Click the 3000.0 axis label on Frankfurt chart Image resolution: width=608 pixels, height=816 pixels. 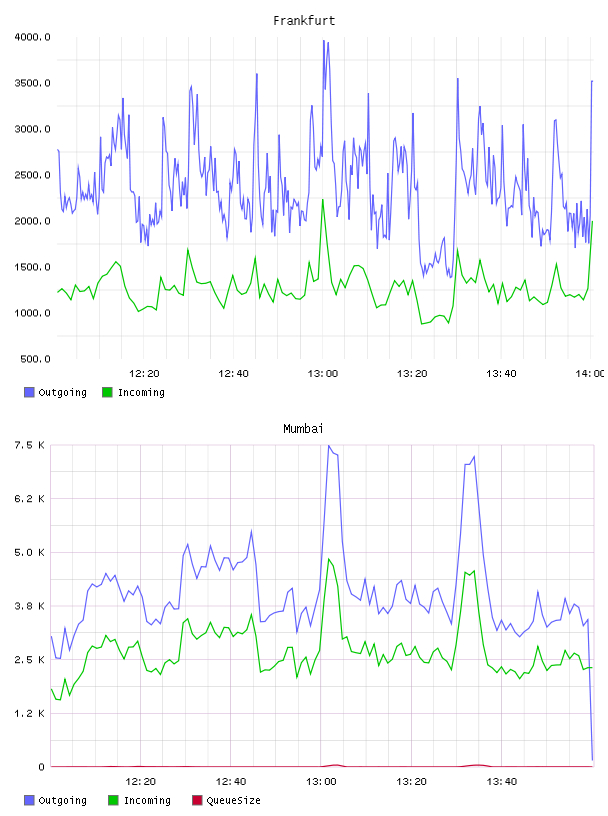[32, 129]
